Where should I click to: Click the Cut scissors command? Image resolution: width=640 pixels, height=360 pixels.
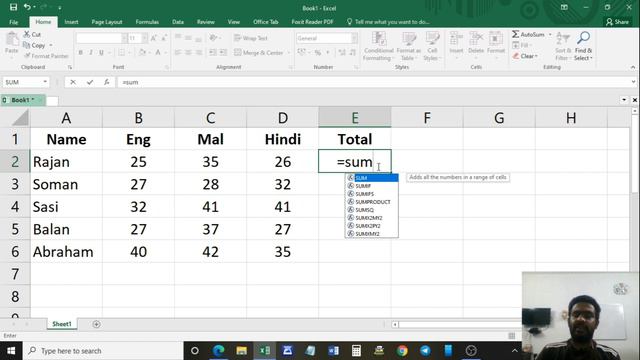pyautogui.click(x=32, y=34)
